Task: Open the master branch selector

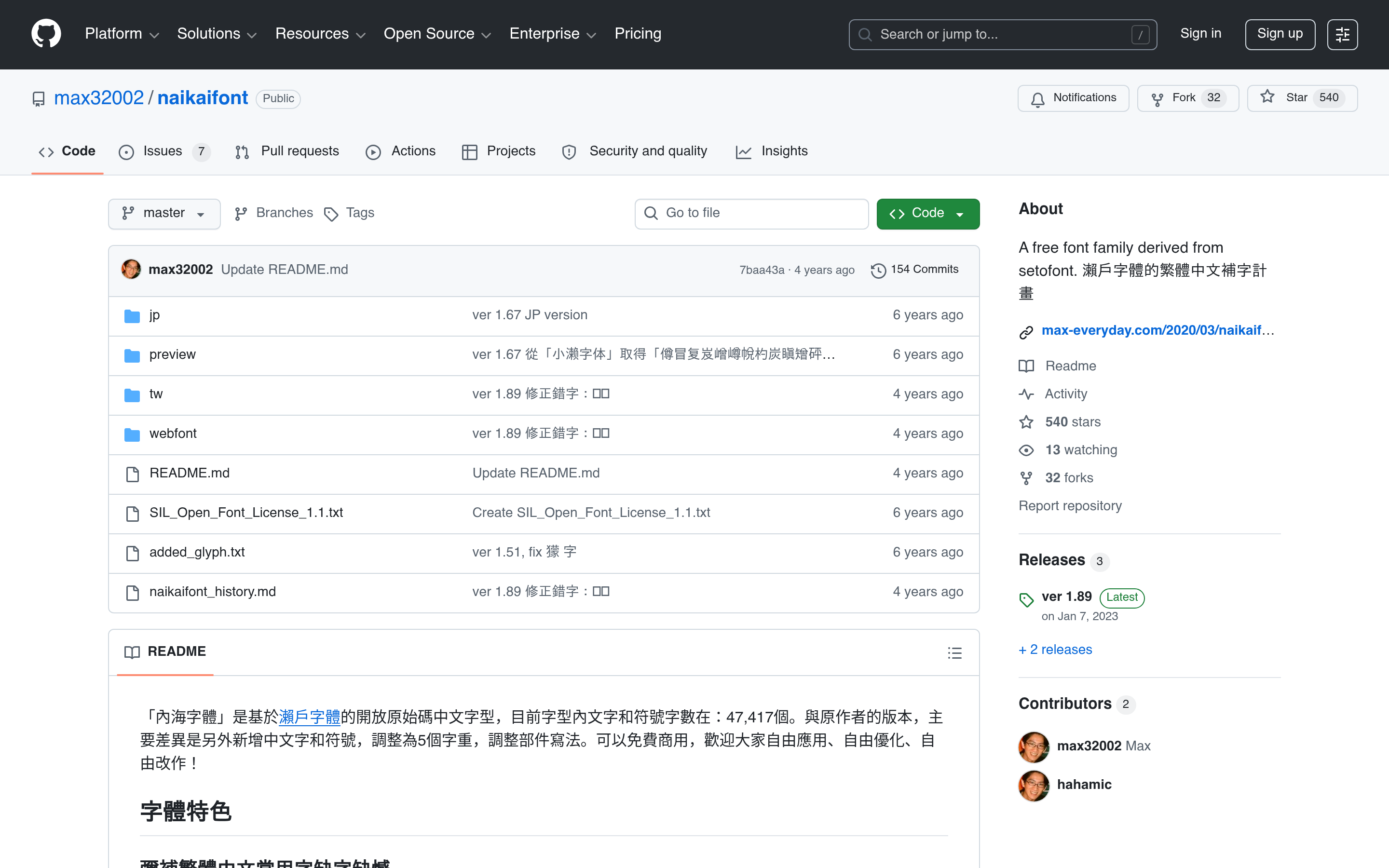Action: (164, 214)
